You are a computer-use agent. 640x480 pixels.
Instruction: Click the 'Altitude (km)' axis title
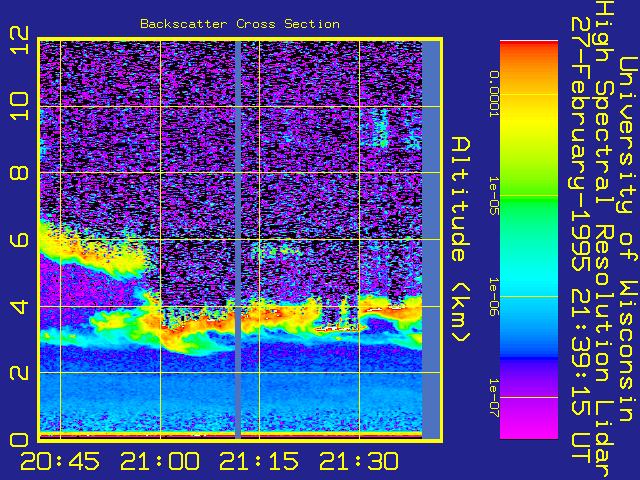(460, 240)
